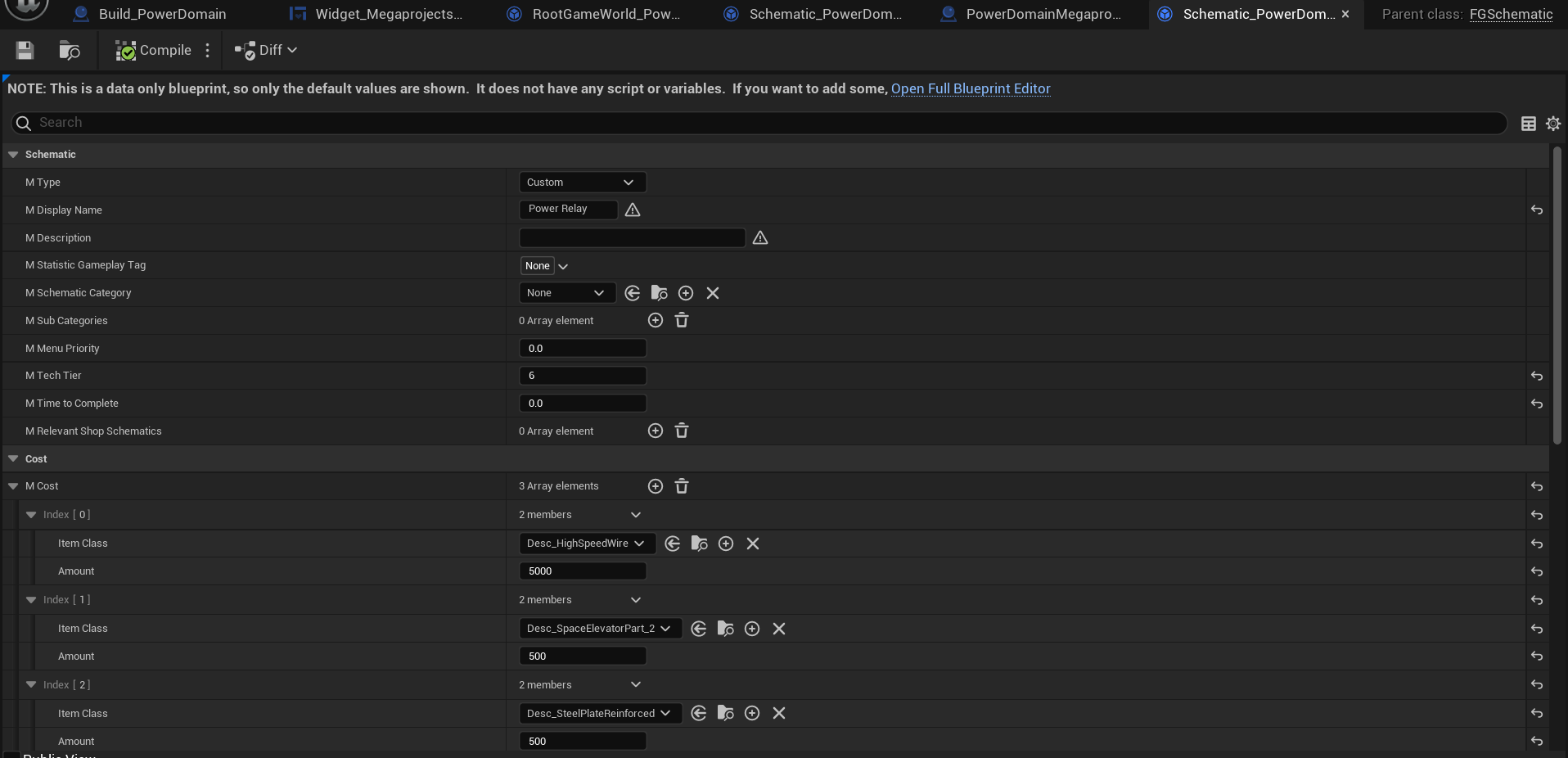The image size is (1568, 758).
Task: Switch to RootGameWorld_Pow tab
Action: [x=595, y=14]
